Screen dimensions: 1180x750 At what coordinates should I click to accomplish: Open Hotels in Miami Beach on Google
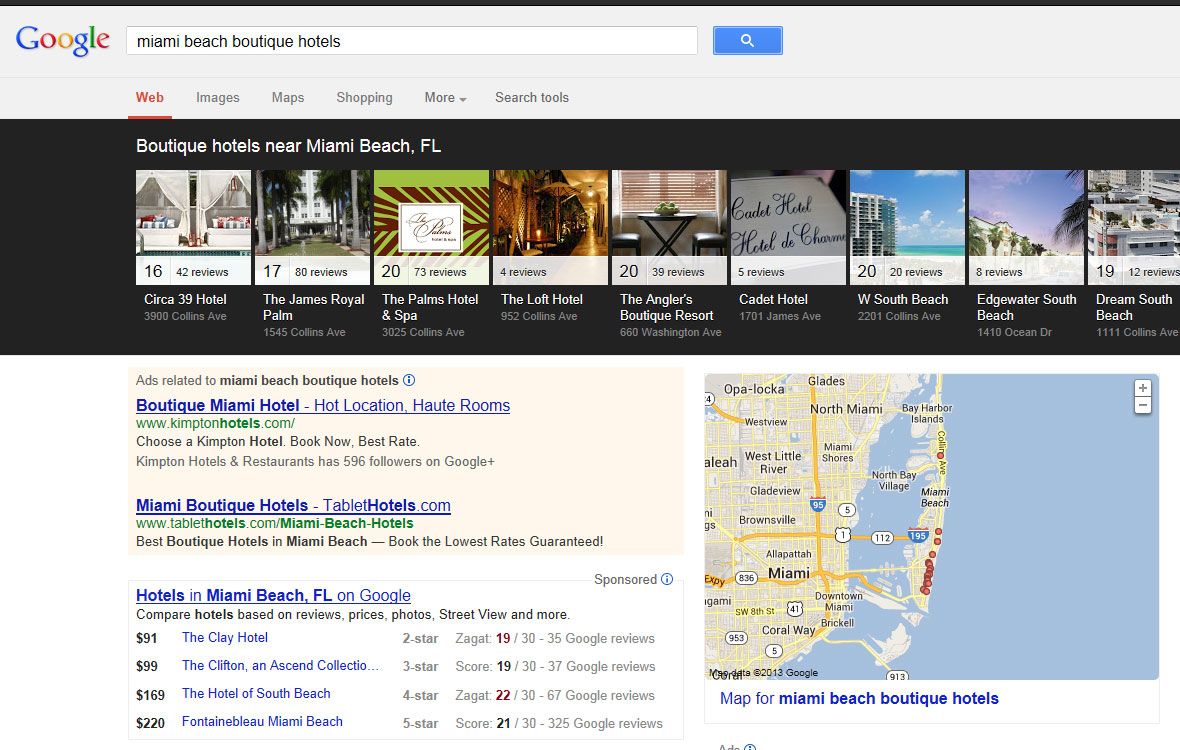[x=273, y=595]
